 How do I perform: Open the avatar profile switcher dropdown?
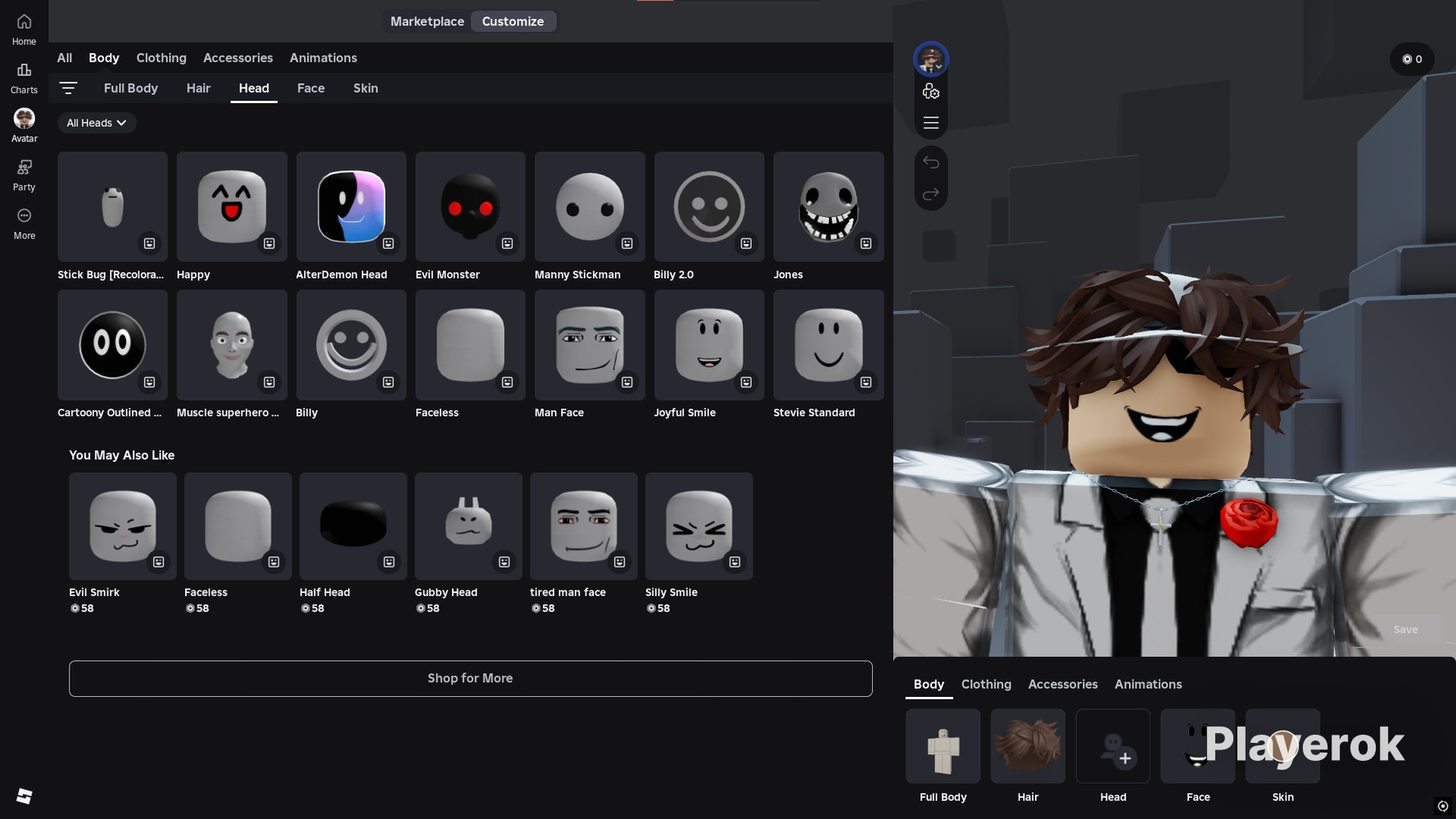pyautogui.click(x=931, y=59)
